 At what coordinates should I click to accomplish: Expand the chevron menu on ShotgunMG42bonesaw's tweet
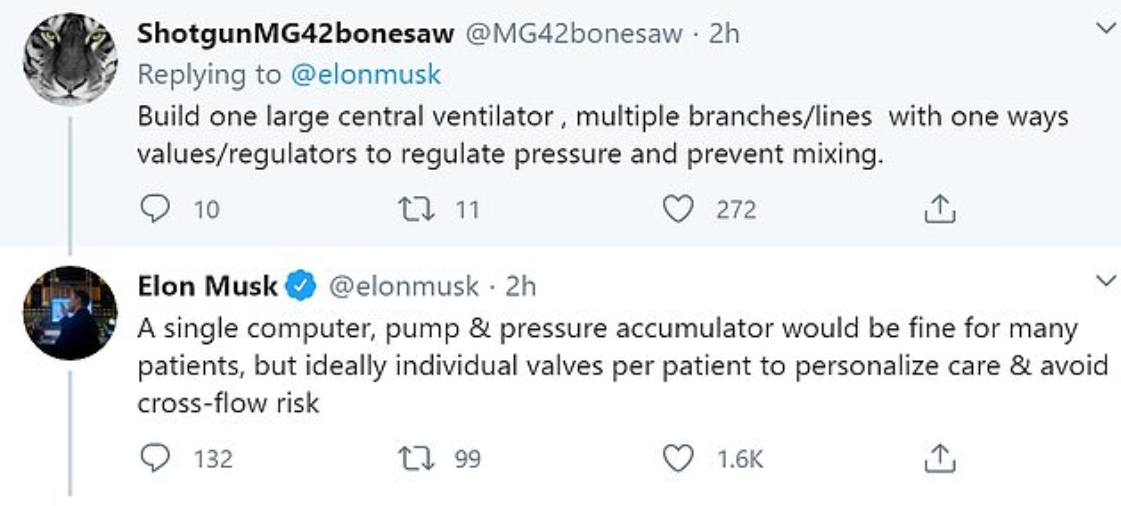point(1105,28)
